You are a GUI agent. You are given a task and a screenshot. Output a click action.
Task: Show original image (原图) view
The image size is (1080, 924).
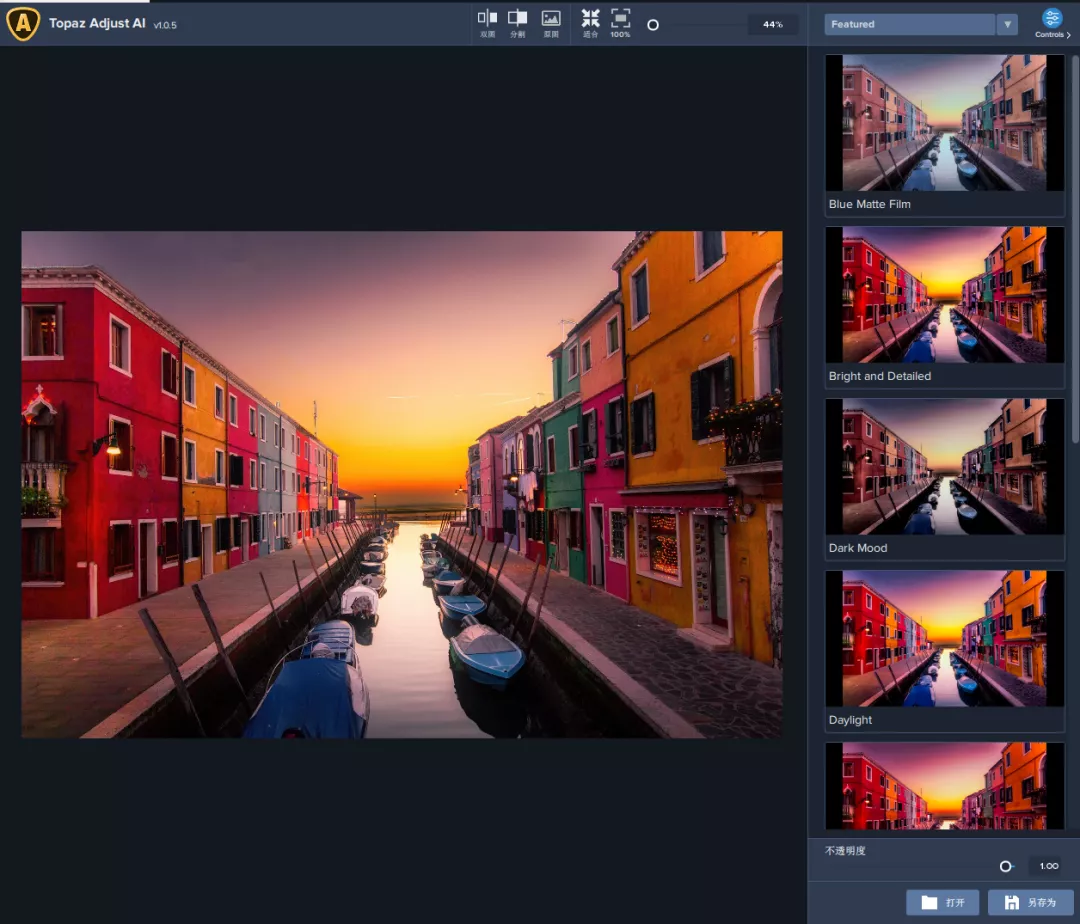(550, 22)
